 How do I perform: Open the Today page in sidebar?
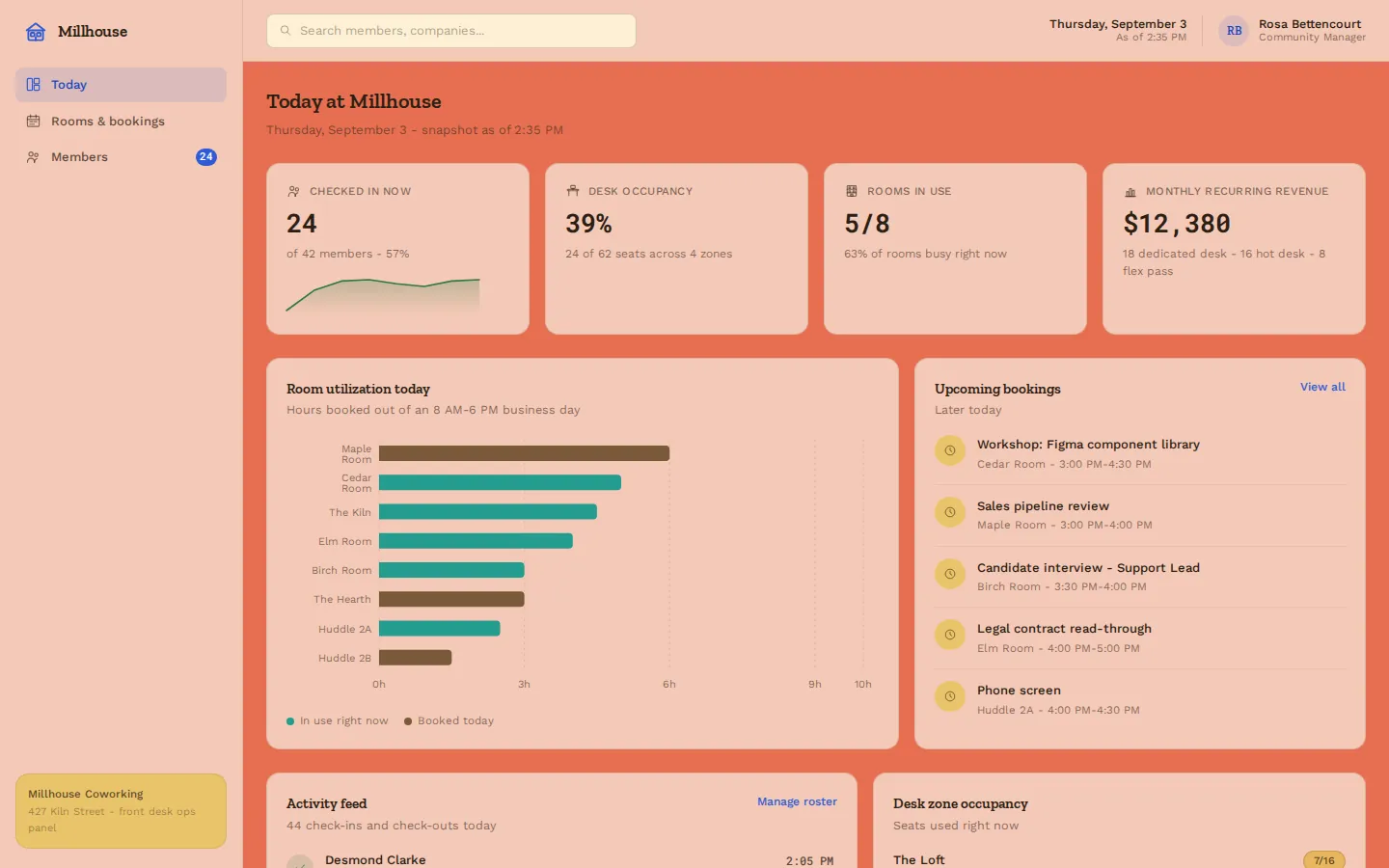pos(121,85)
